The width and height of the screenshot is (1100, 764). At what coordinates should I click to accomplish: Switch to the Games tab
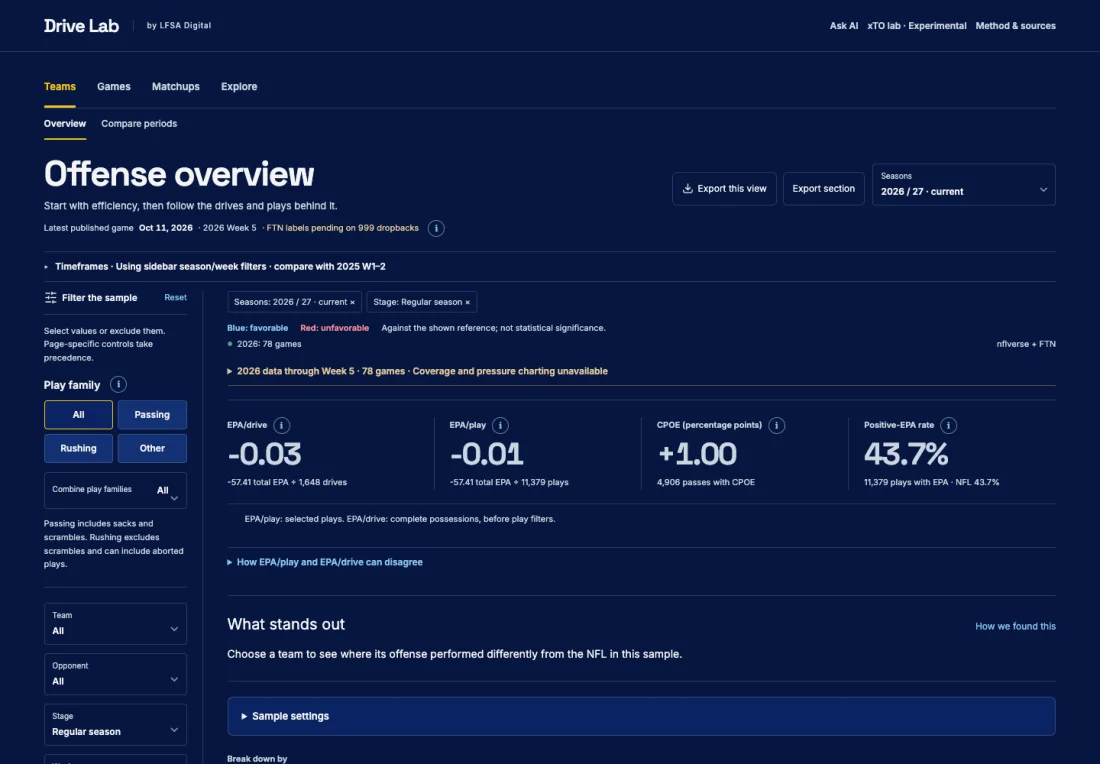coord(114,86)
